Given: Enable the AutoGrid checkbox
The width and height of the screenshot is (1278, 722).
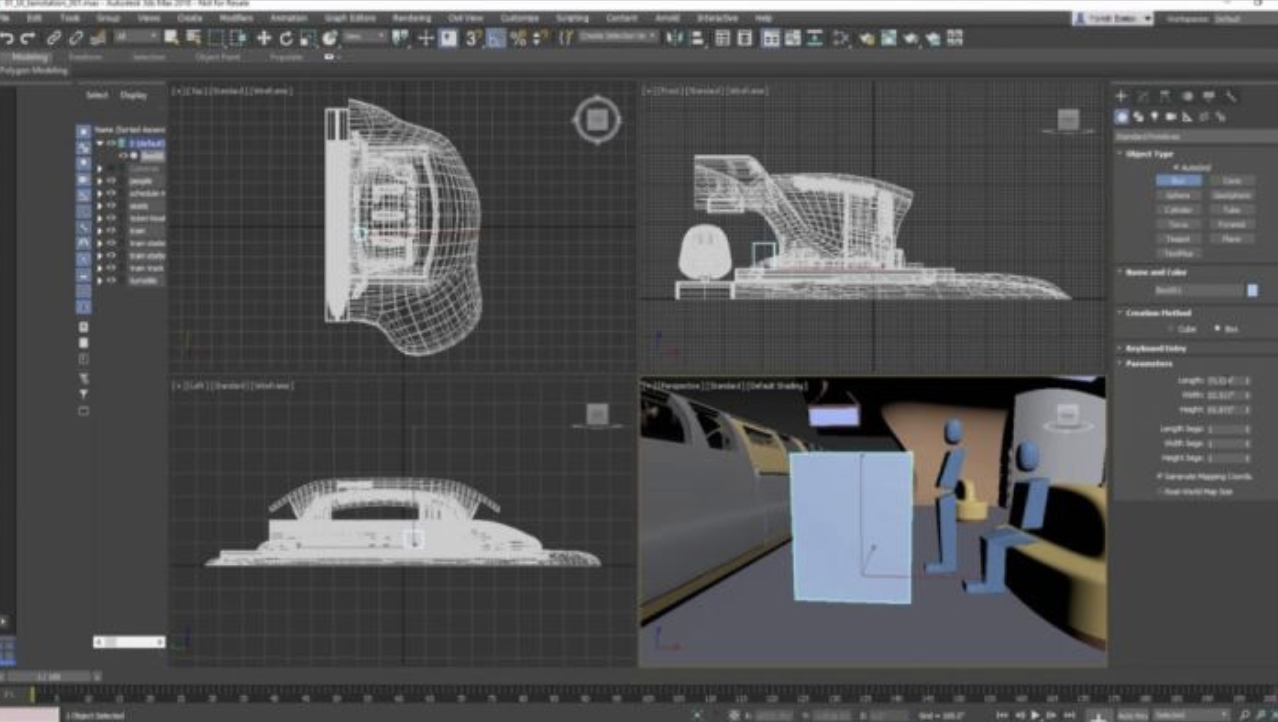Looking at the screenshot, I should (1176, 167).
